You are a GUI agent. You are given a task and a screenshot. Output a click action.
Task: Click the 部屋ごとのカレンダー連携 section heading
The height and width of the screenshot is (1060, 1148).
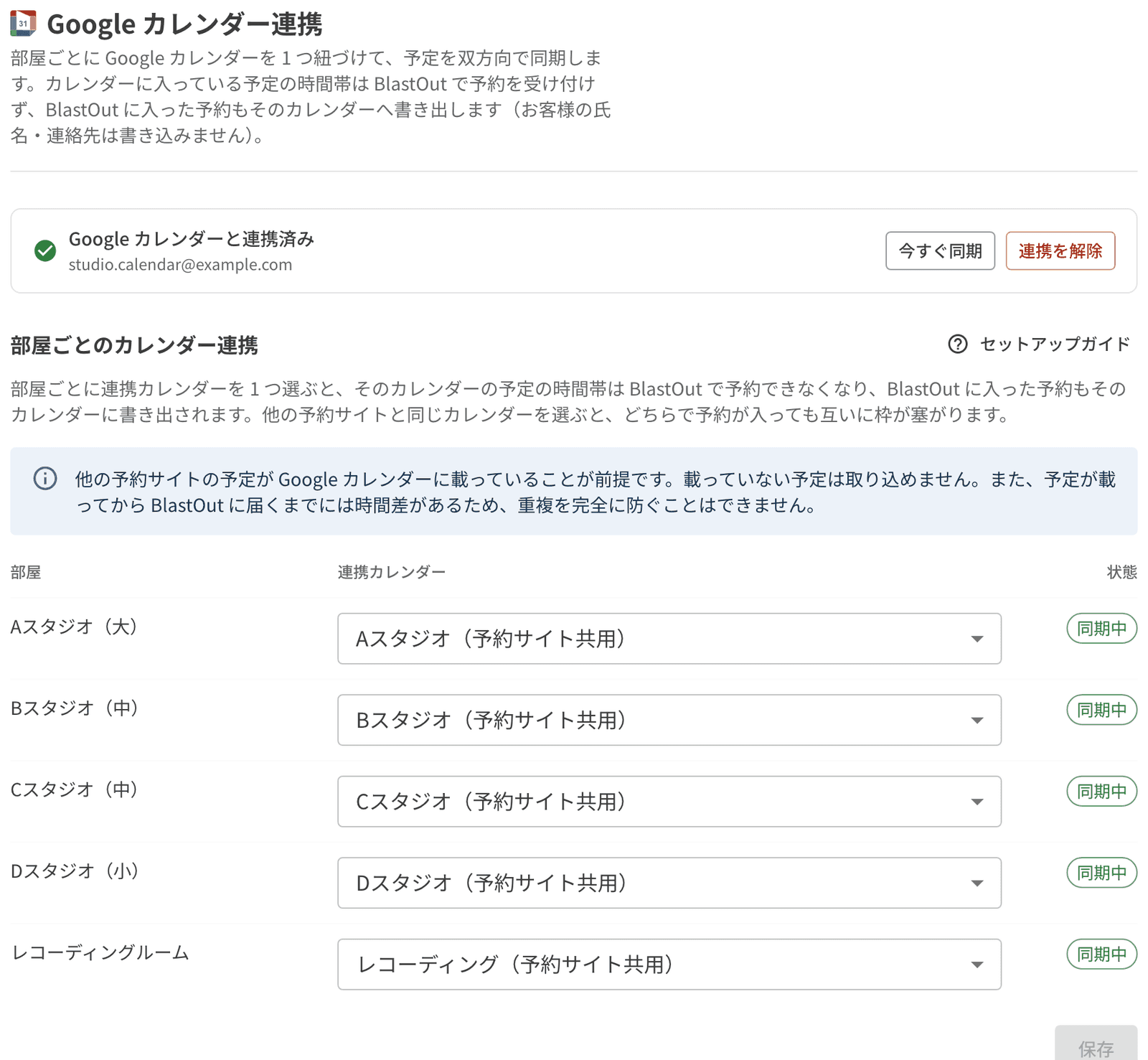[x=134, y=345]
